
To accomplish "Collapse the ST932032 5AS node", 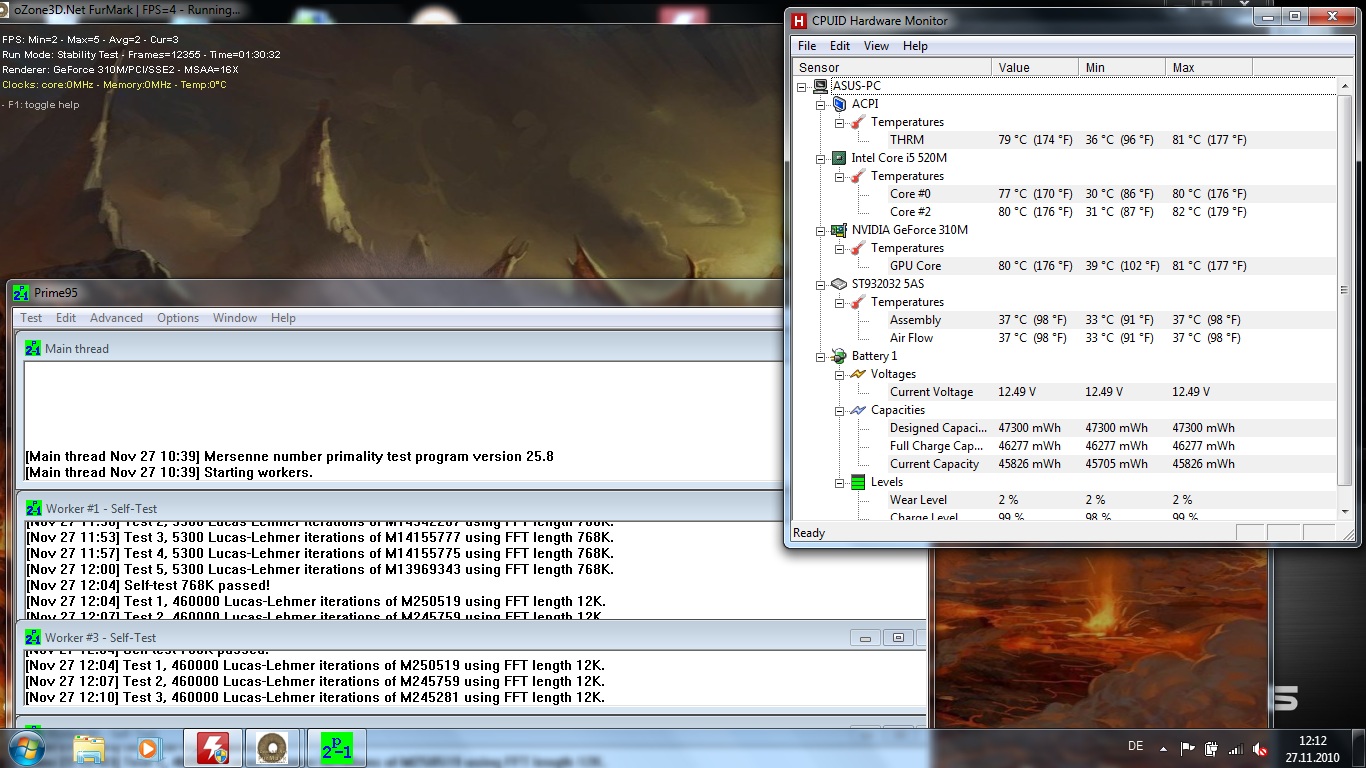I will click(820, 284).
